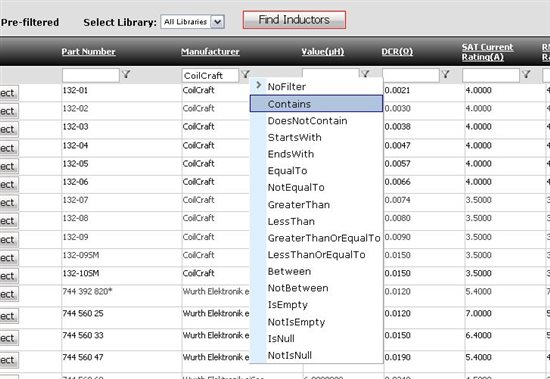Click the Part Number filter input field
The width and height of the screenshot is (550, 379).
pyautogui.click(x=91, y=75)
